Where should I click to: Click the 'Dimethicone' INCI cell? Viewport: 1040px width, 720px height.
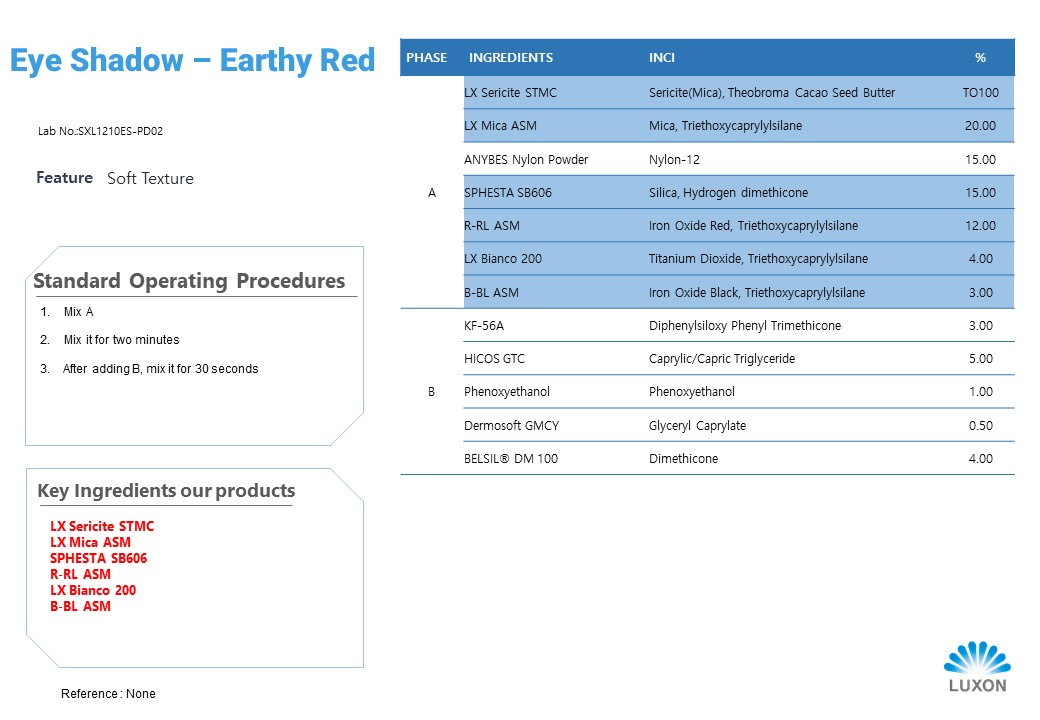pyautogui.click(x=683, y=459)
